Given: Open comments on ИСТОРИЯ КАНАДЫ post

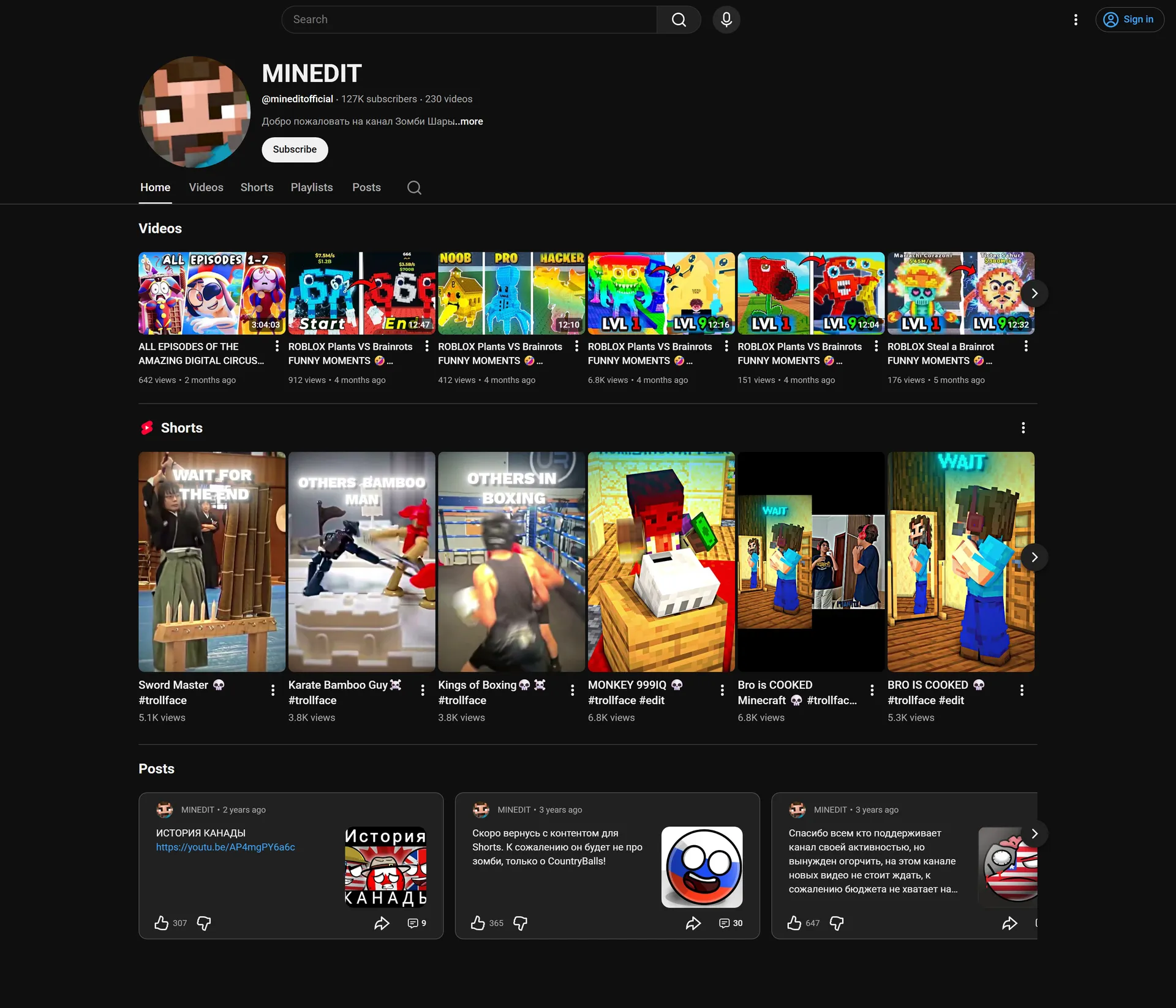Looking at the screenshot, I should tap(417, 923).
